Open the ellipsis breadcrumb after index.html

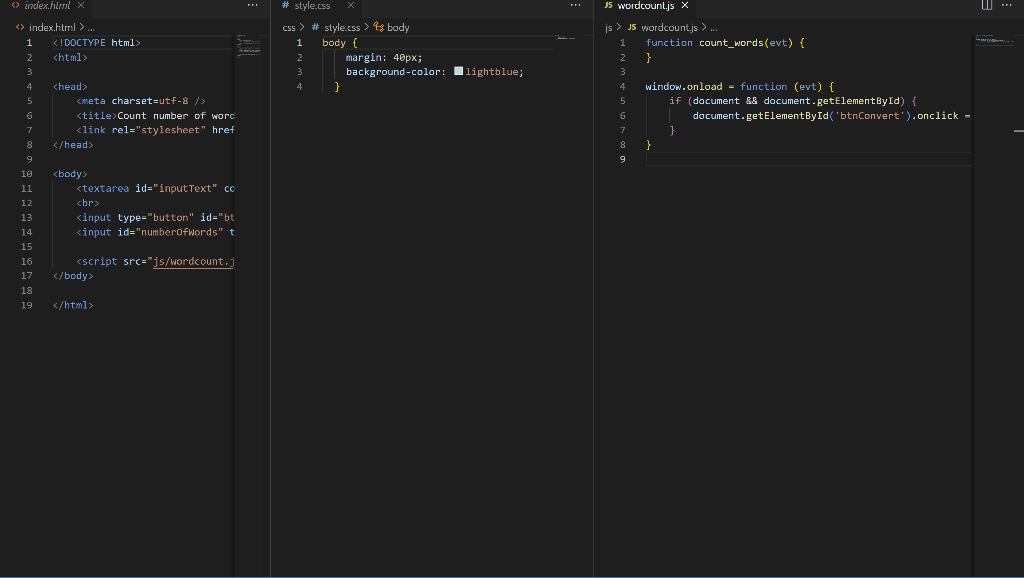tap(91, 27)
